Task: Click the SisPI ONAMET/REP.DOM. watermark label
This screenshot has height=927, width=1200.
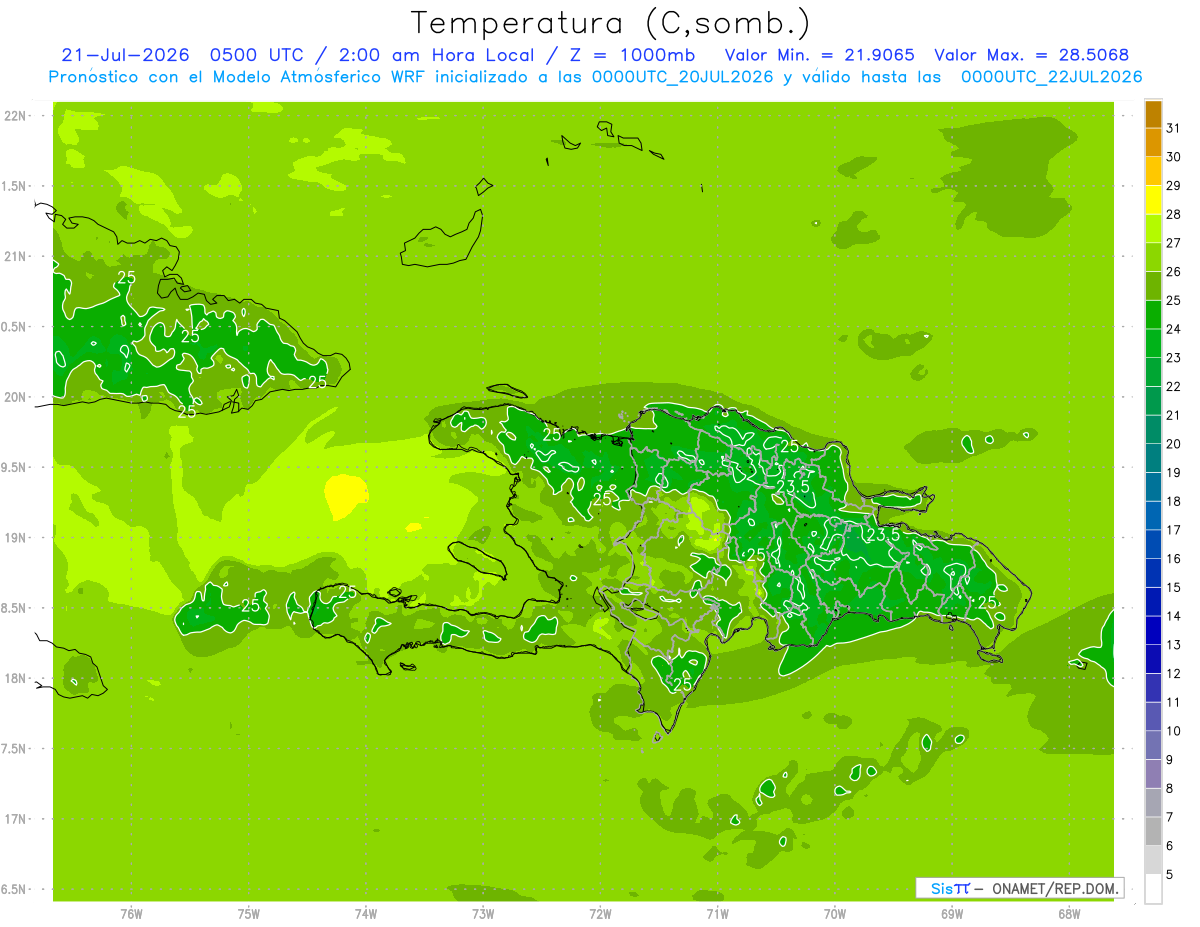Action: [1019, 888]
